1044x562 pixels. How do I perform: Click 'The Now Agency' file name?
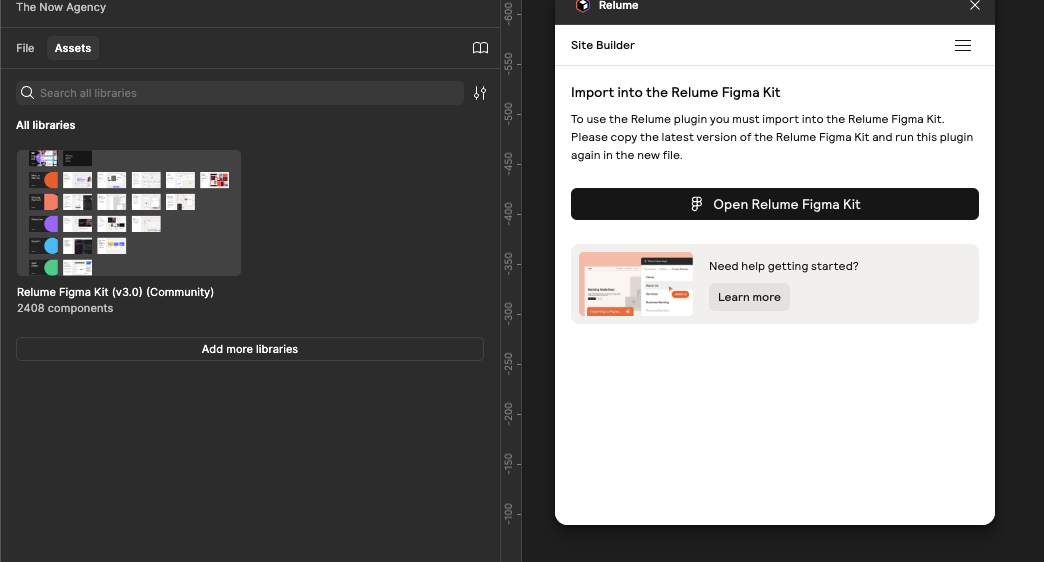(x=61, y=7)
